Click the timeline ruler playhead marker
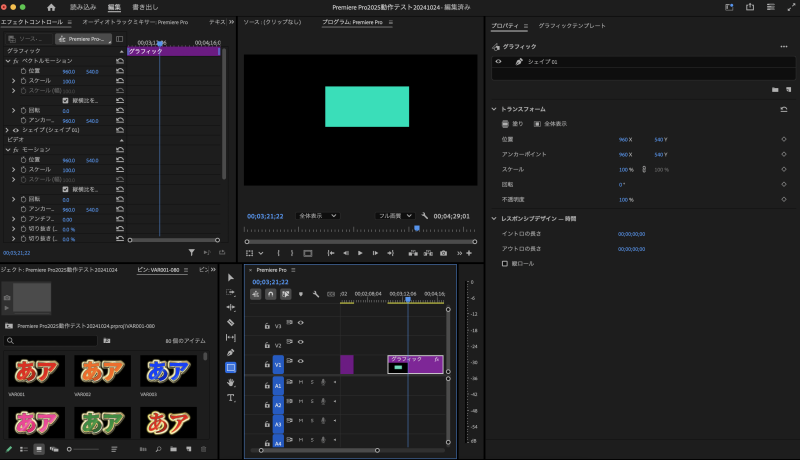This screenshot has height=460, width=800. [408, 299]
